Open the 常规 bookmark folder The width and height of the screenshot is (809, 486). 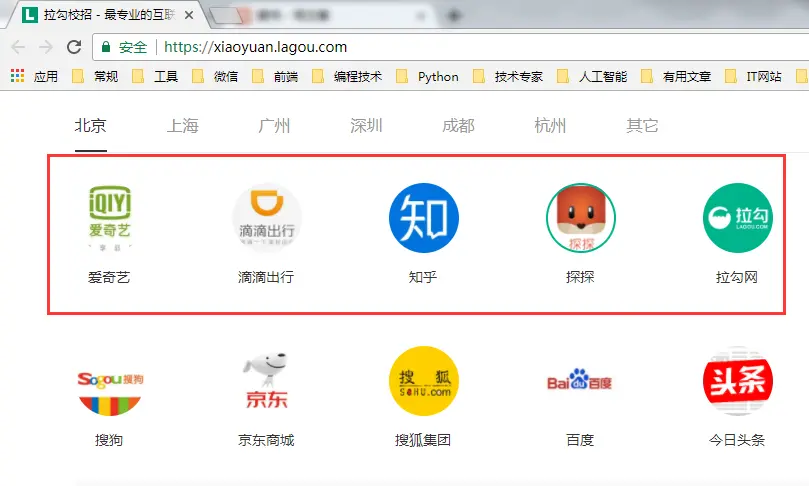tap(95, 76)
